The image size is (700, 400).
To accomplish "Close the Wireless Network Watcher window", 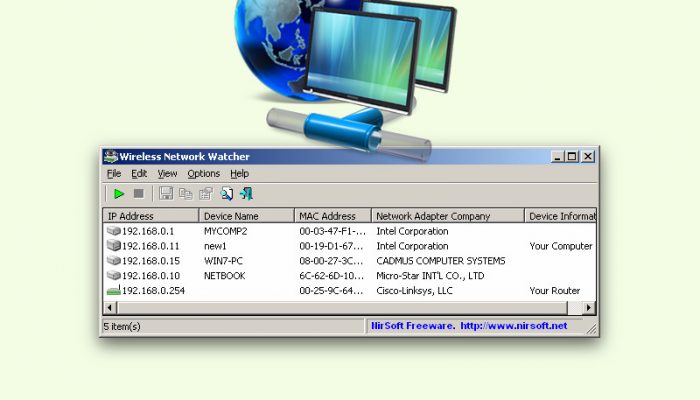I will [x=588, y=157].
